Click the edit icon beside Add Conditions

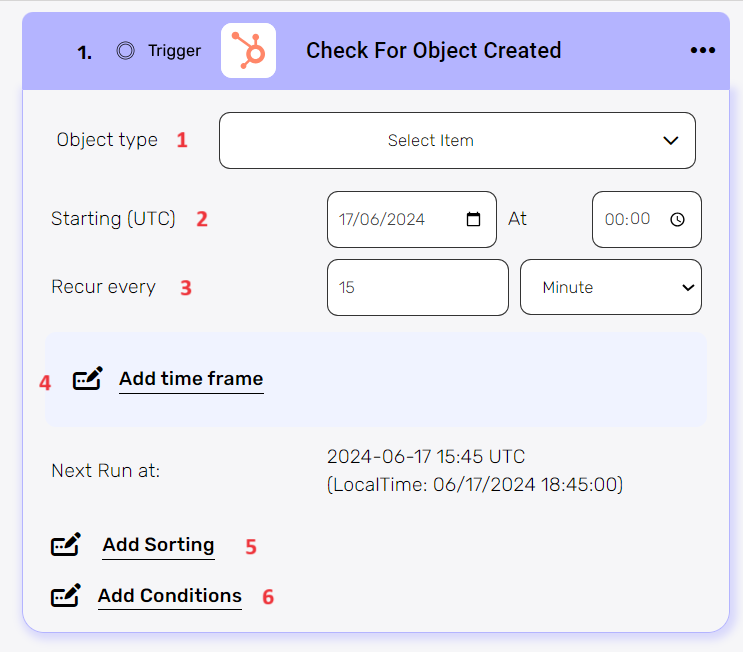click(x=66, y=596)
